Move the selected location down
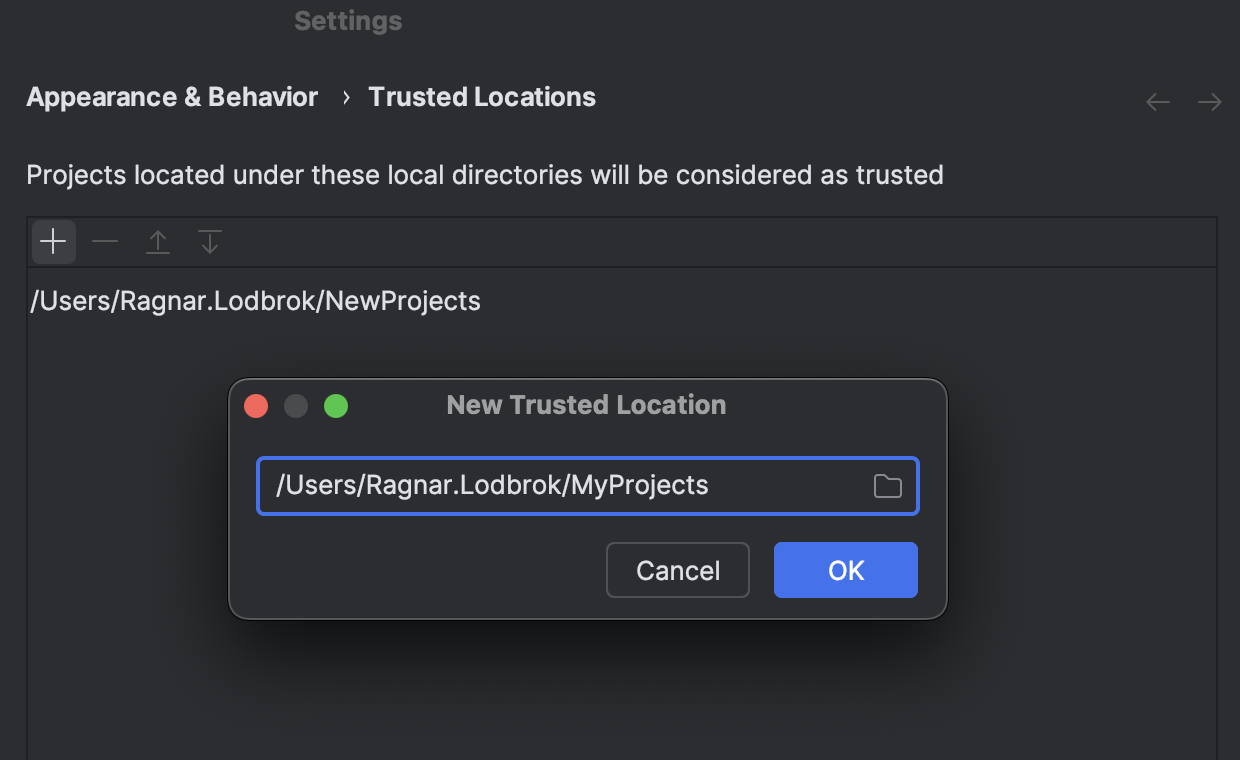Image resolution: width=1240 pixels, height=760 pixels. 209,241
